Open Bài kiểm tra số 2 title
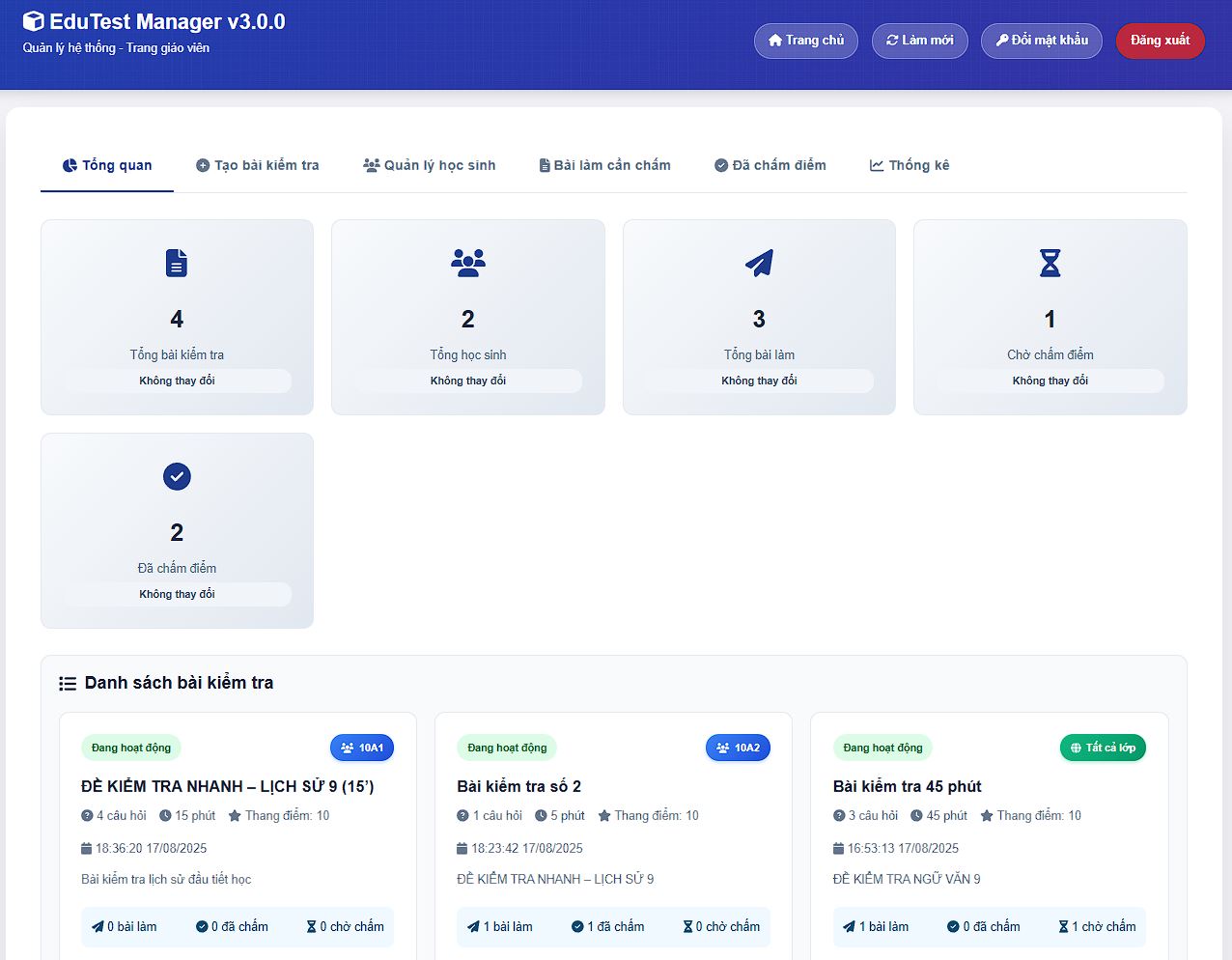 click(x=519, y=786)
